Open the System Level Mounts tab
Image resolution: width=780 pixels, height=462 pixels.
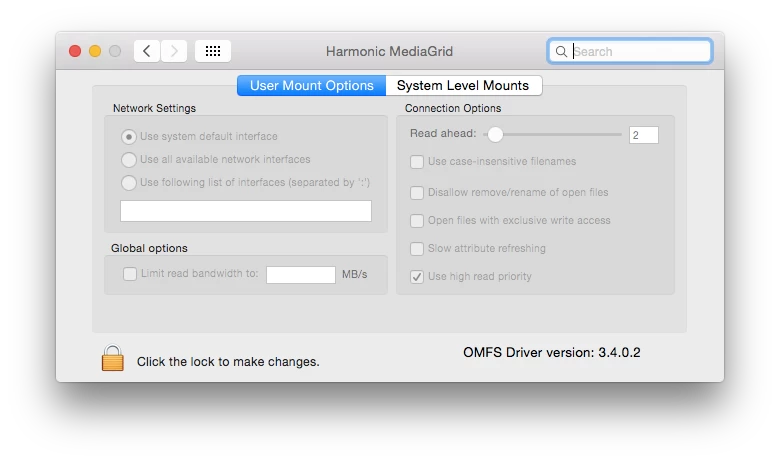(464, 86)
